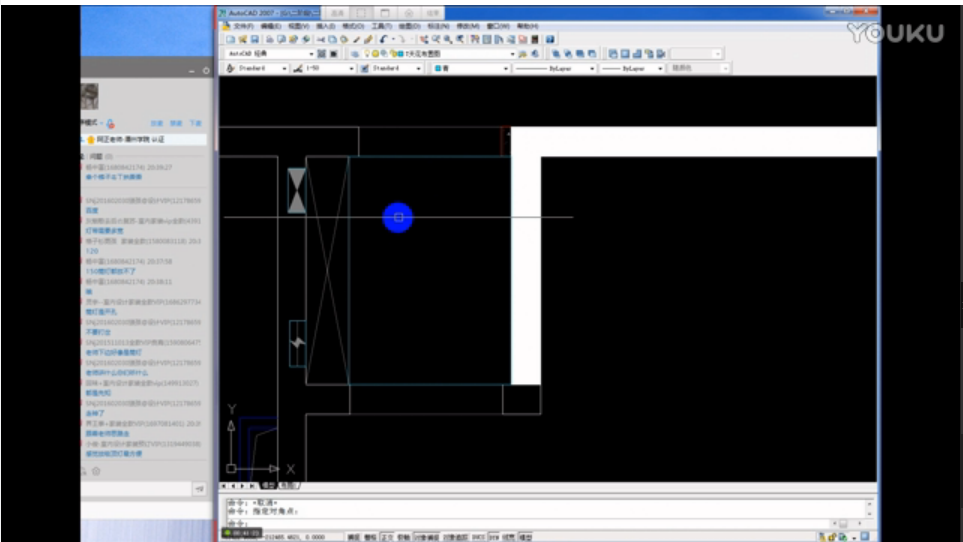Click the Dimension Style icon beside the 1-50 box
Screen dimensions: 963x542
[x=298, y=68]
